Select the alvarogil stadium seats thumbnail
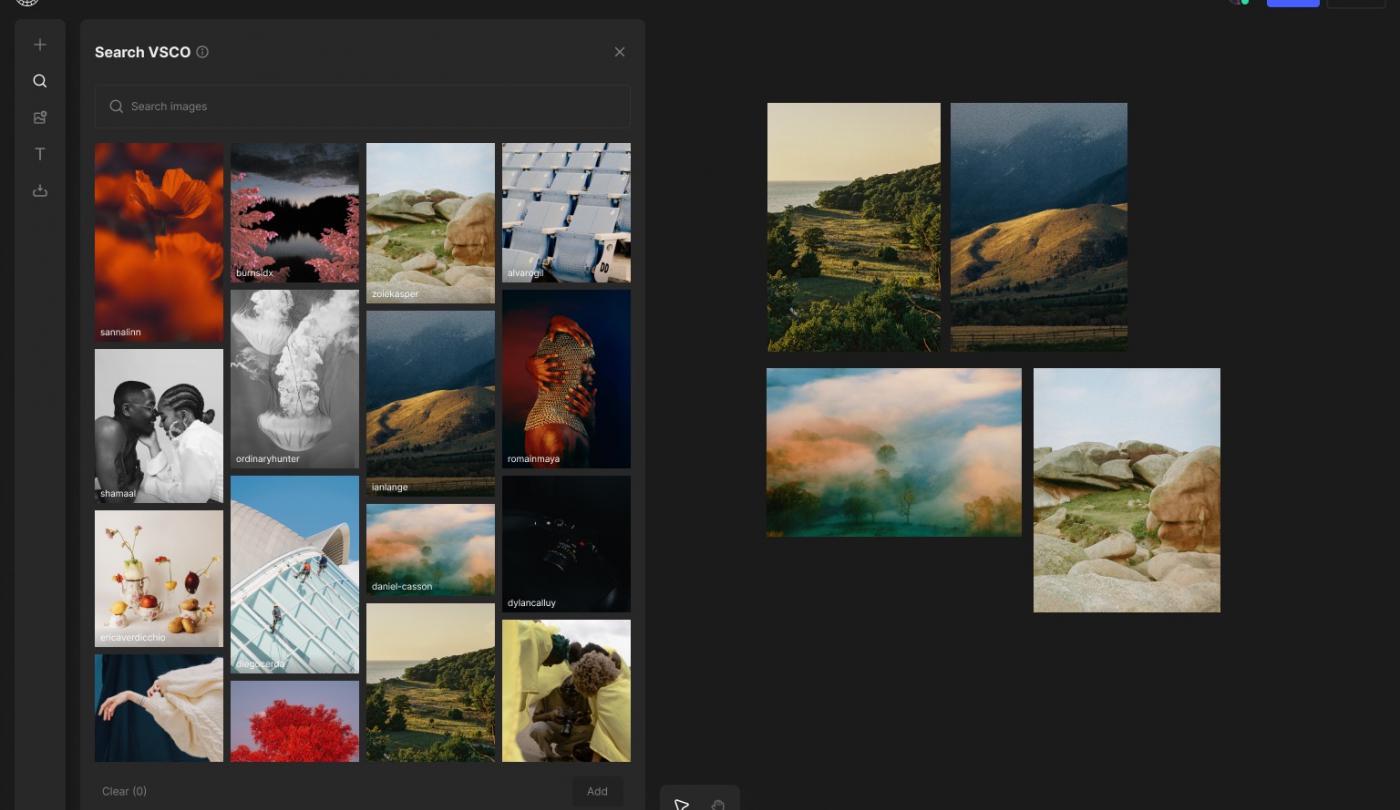 [566, 213]
